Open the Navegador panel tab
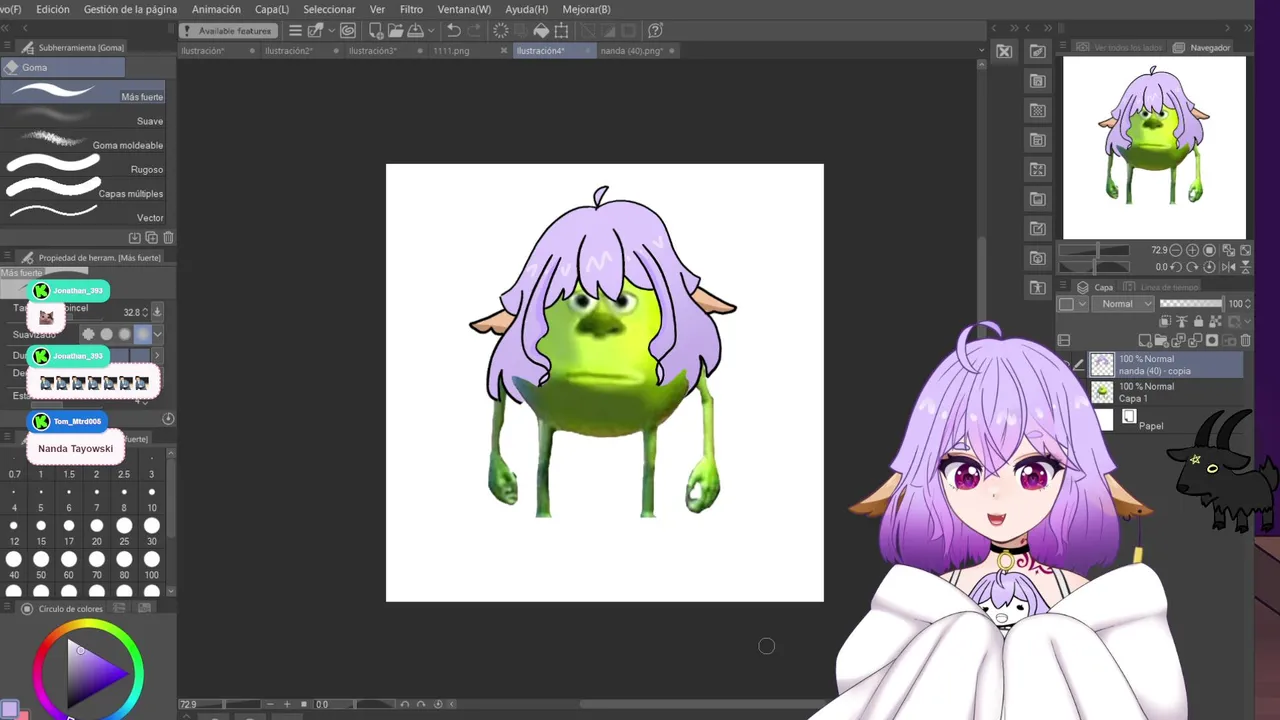This screenshot has height=720, width=1280. coord(1201,47)
